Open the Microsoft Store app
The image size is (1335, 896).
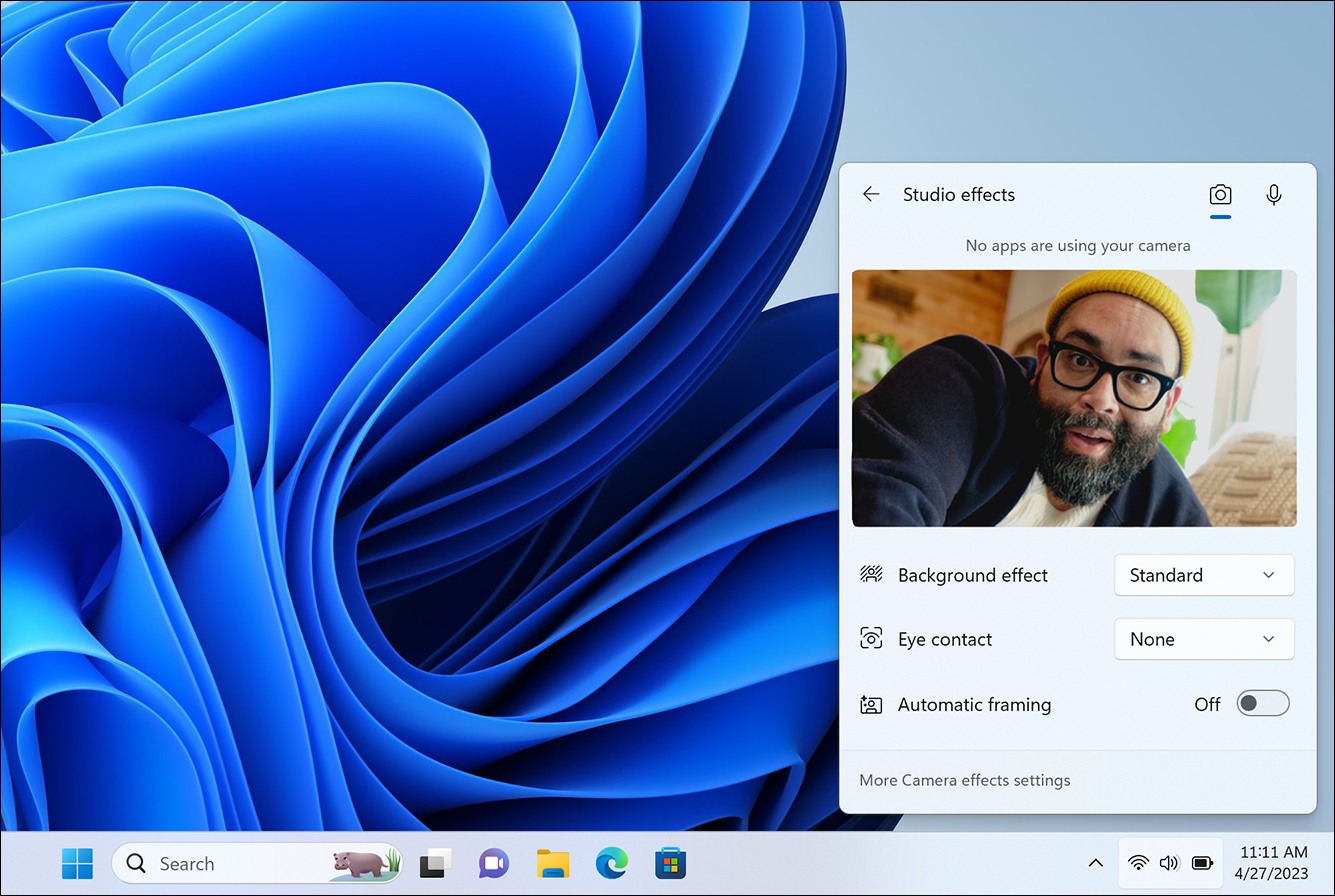tap(670, 863)
